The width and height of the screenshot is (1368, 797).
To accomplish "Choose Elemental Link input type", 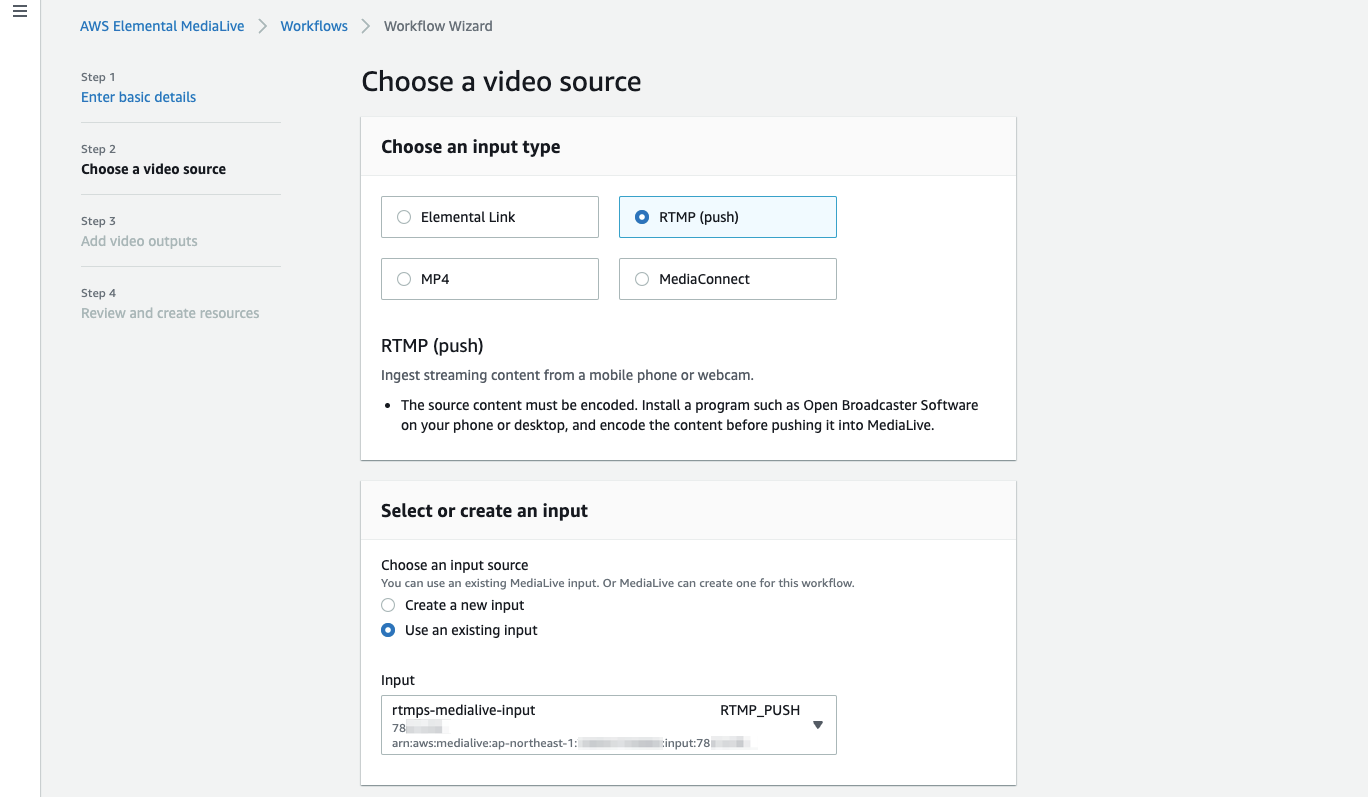I will [x=490, y=217].
